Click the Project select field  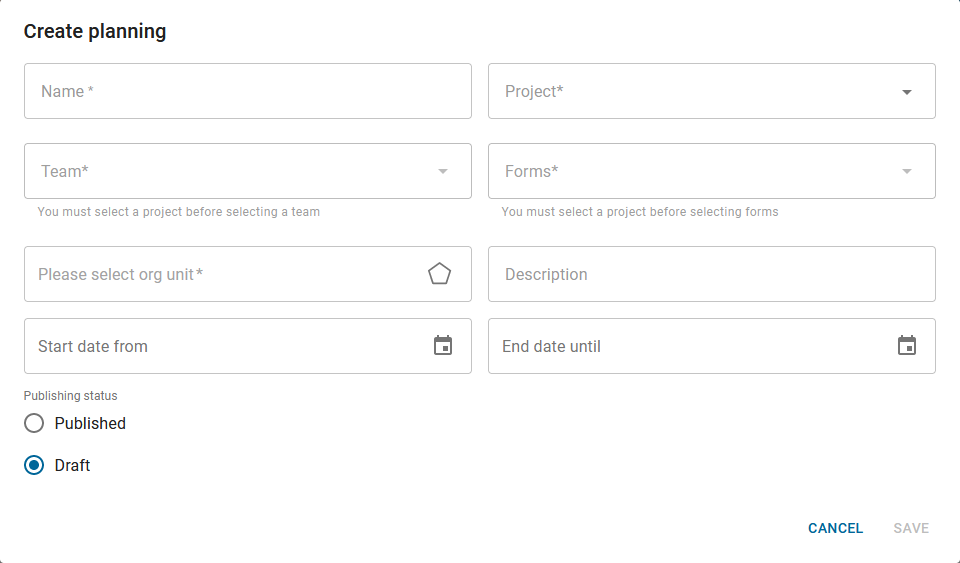click(x=711, y=91)
